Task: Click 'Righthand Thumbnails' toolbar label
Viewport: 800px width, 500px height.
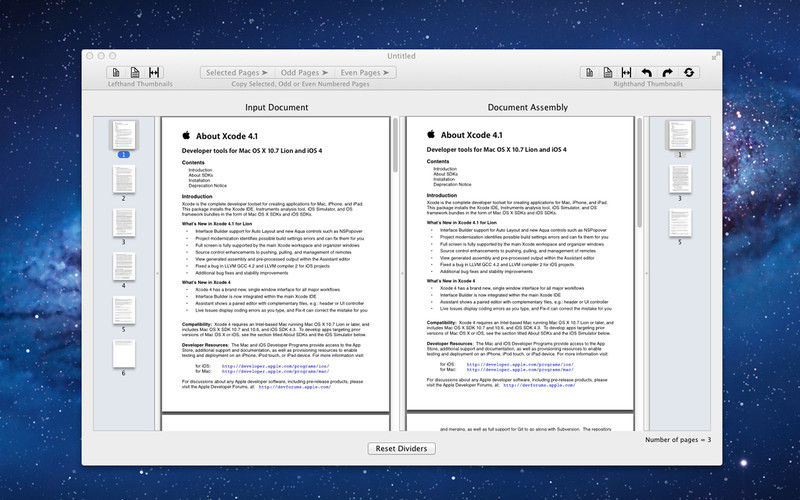Action: [x=648, y=84]
